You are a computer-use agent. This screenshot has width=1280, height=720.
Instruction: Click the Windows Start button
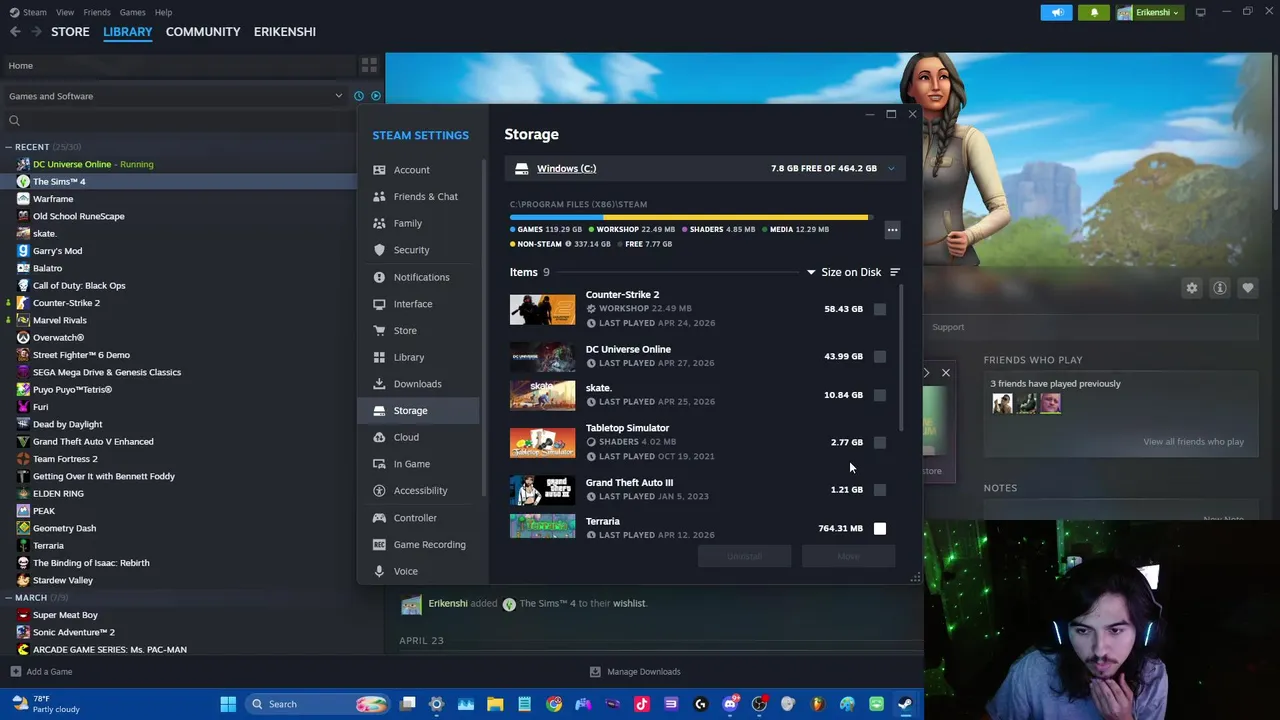point(228,704)
